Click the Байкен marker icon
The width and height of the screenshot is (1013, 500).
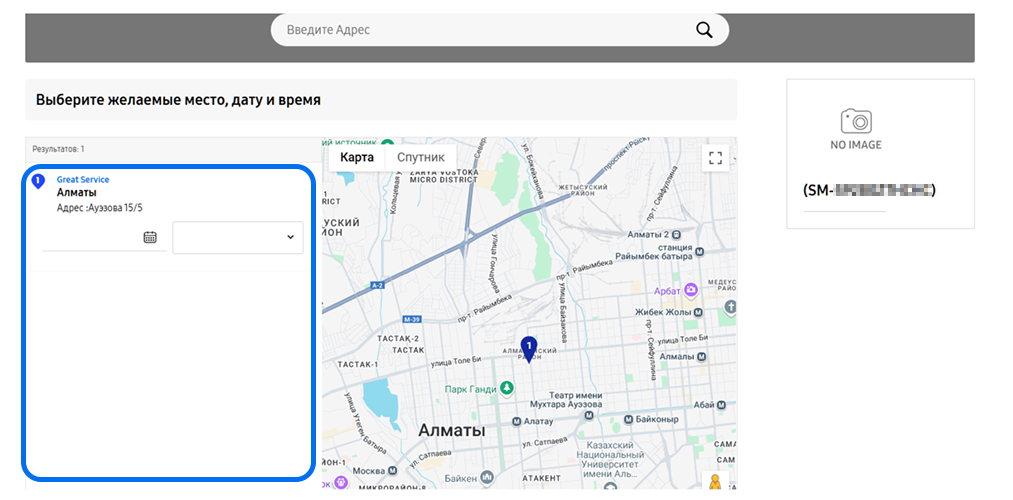click(x=487, y=478)
